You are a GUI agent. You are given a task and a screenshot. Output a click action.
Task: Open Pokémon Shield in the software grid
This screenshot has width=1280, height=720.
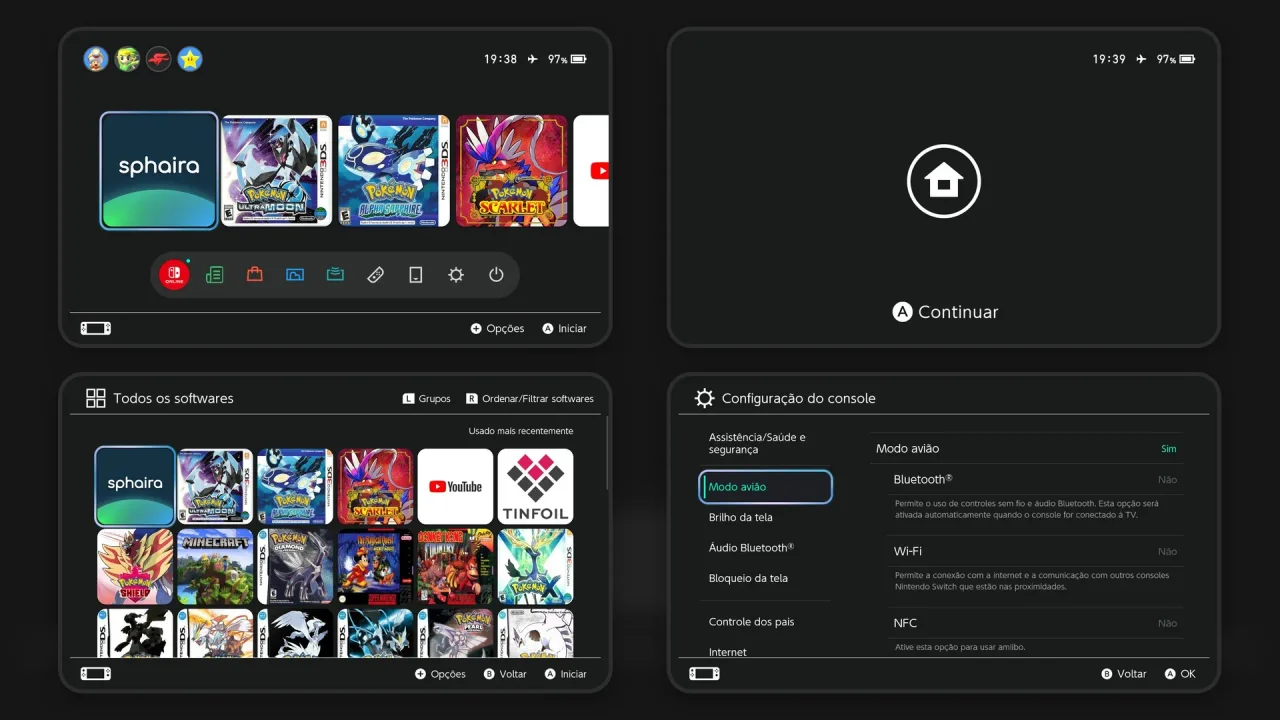tap(135, 567)
